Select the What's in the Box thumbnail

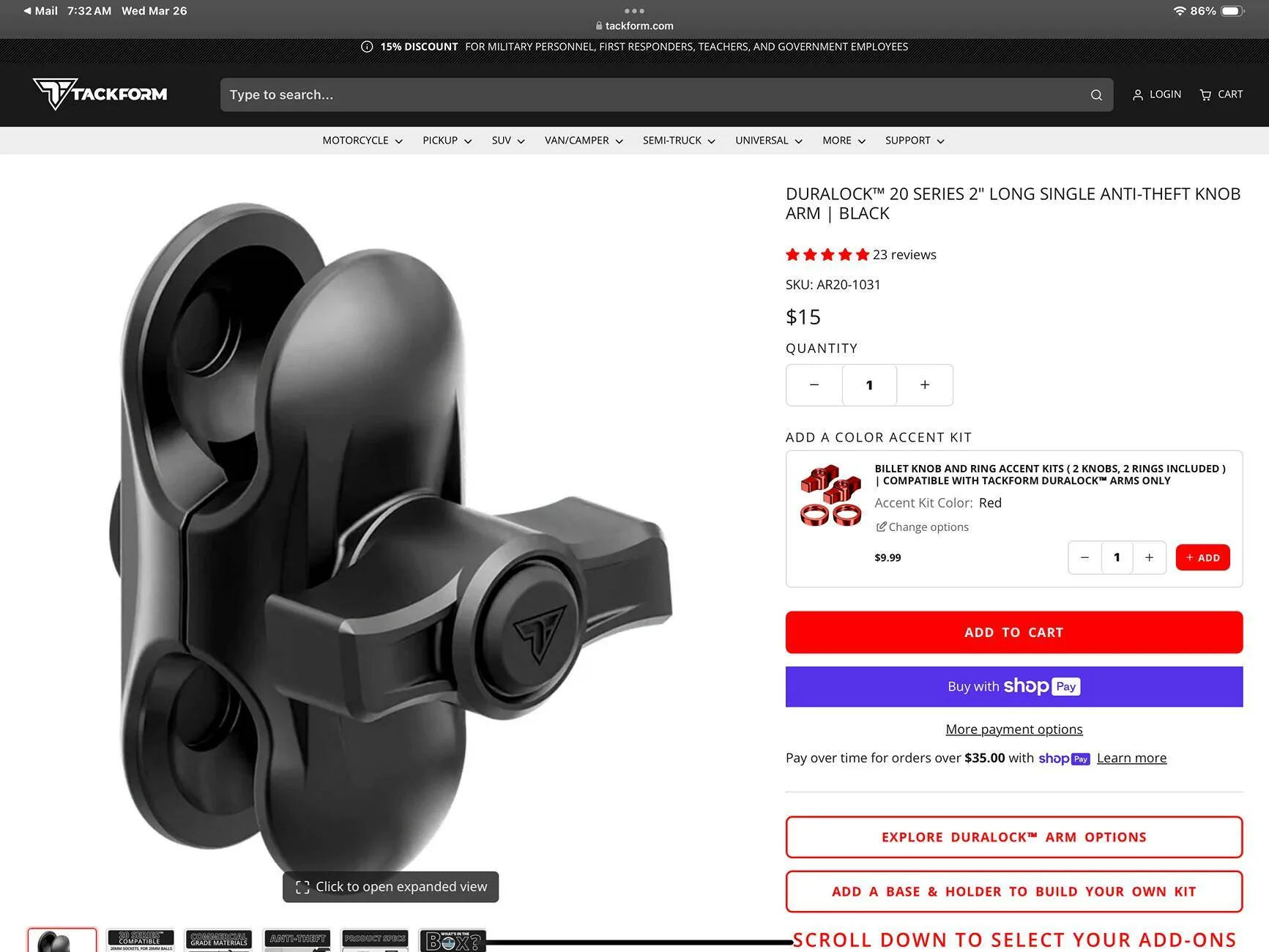point(453,940)
